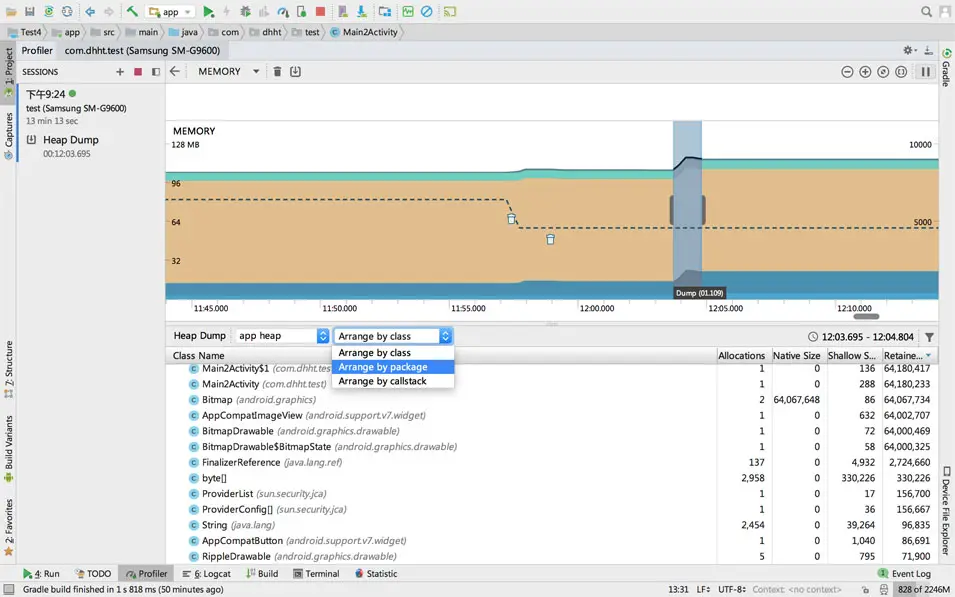Viewport: 955px width, 597px height.
Task: Zoom out the memory timeline
Action: (x=847, y=72)
